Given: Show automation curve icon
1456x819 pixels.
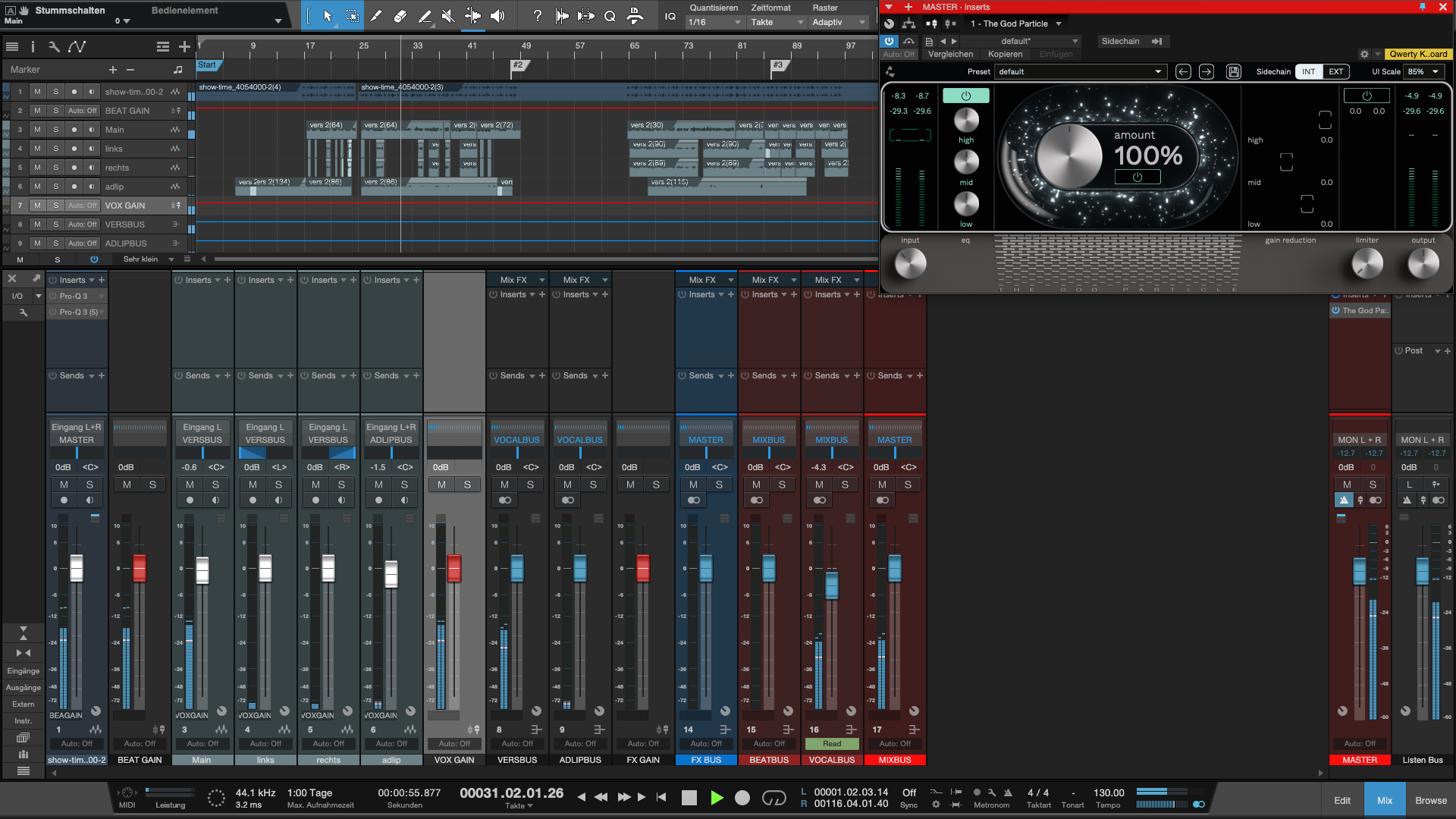Looking at the screenshot, I should (x=77, y=47).
